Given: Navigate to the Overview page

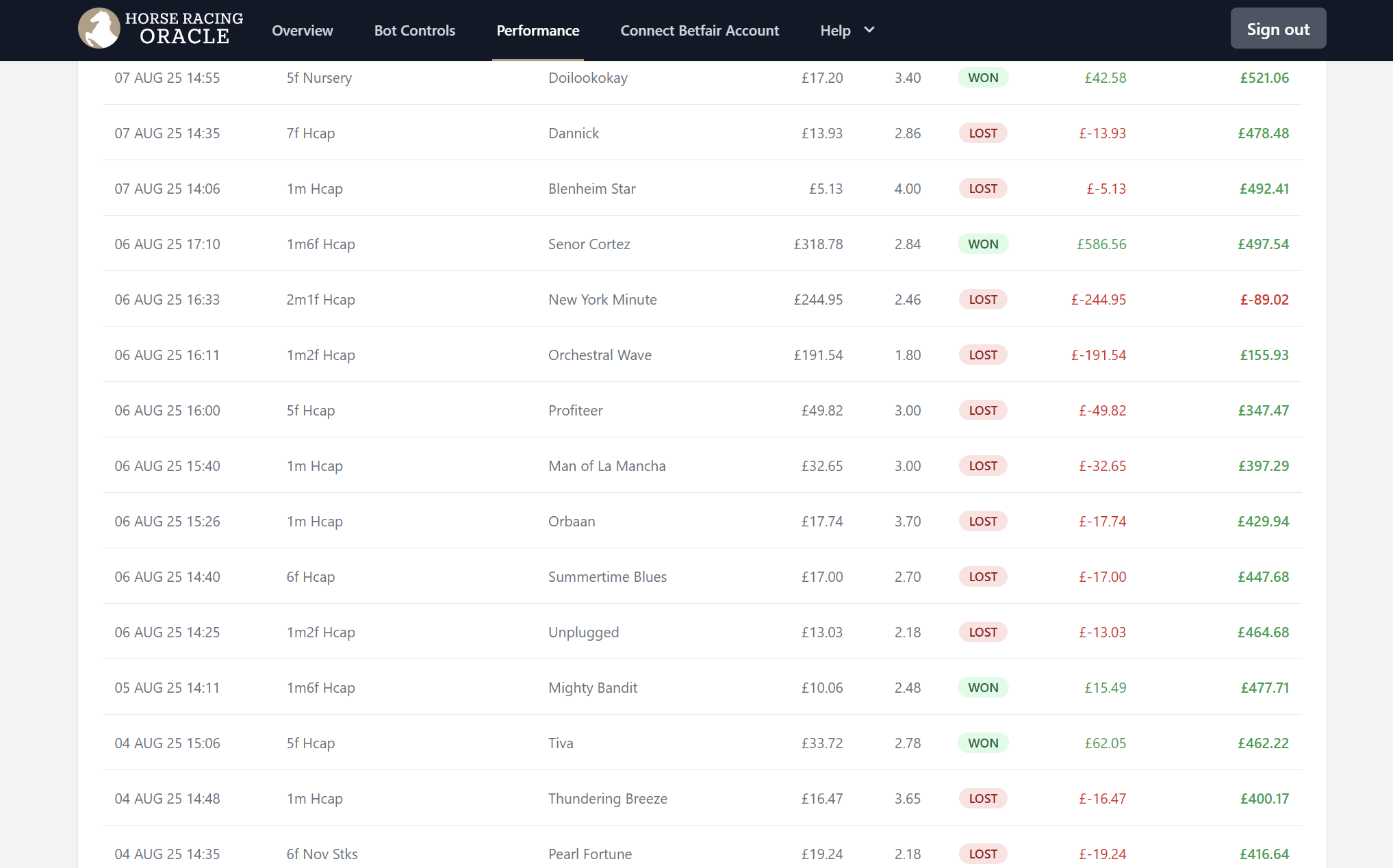Looking at the screenshot, I should [302, 30].
